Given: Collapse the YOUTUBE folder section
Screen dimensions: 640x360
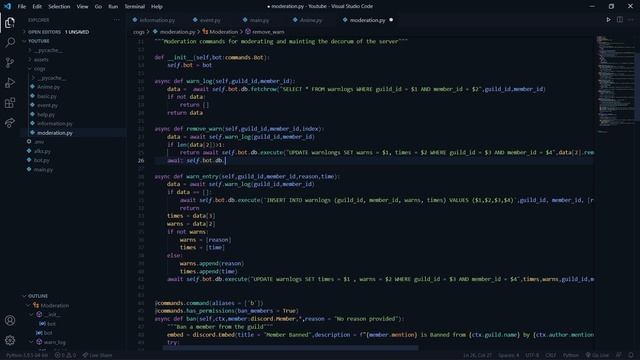Looking at the screenshot, I should (x=24, y=41).
